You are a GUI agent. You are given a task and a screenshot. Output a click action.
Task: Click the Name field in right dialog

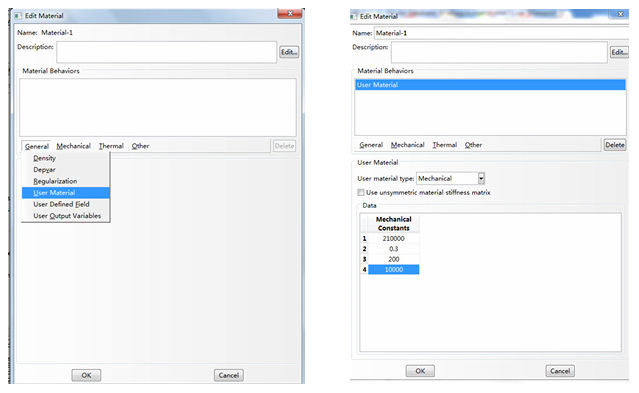pyautogui.click(x=501, y=33)
